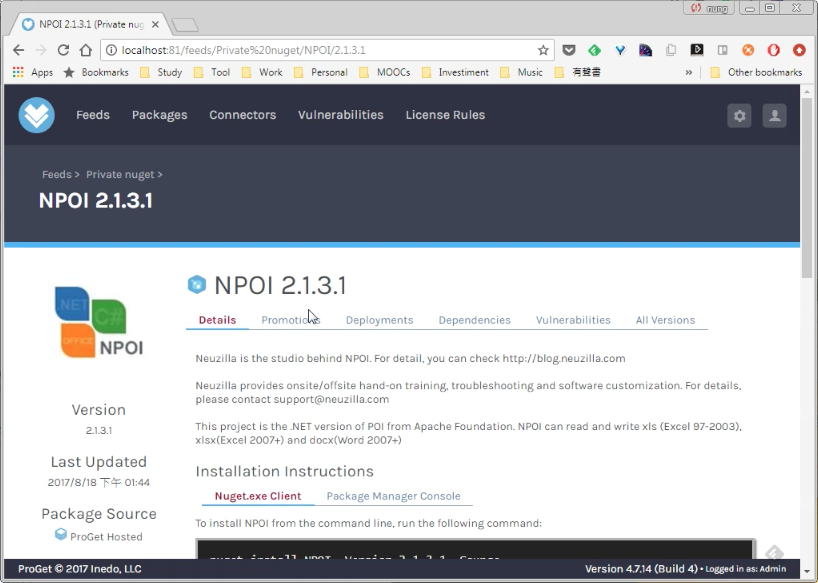Image resolution: width=818 pixels, height=583 pixels.
Task: Open a new browser tab
Action: tap(185, 25)
